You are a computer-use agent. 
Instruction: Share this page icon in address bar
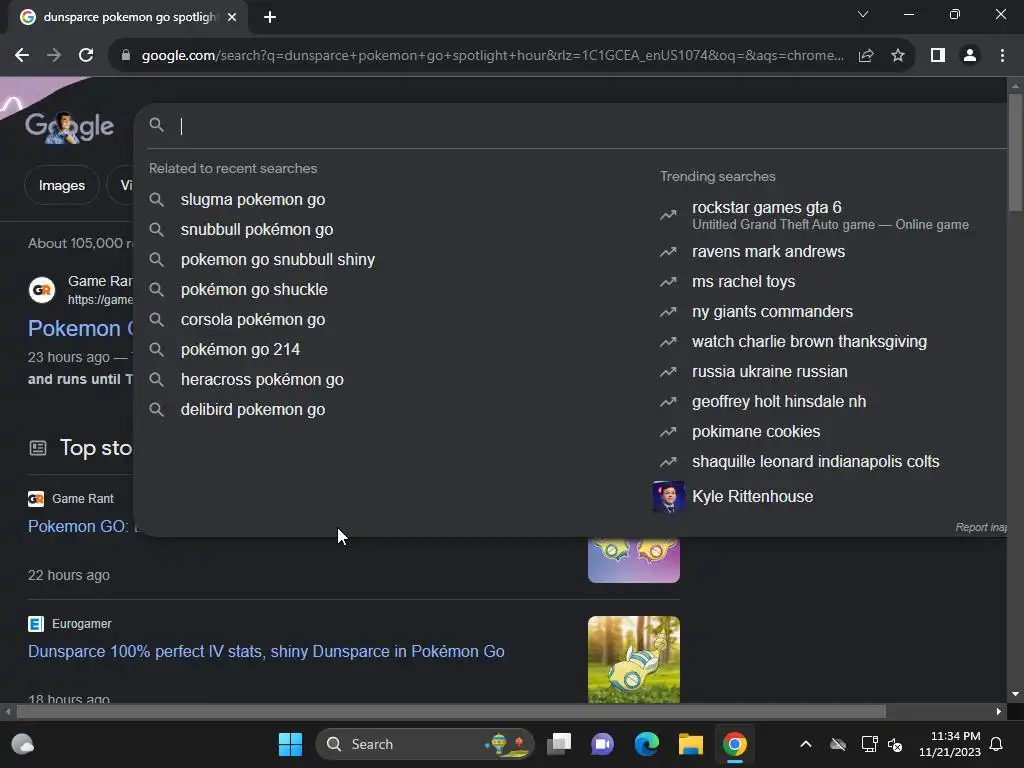tap(866, 56)
